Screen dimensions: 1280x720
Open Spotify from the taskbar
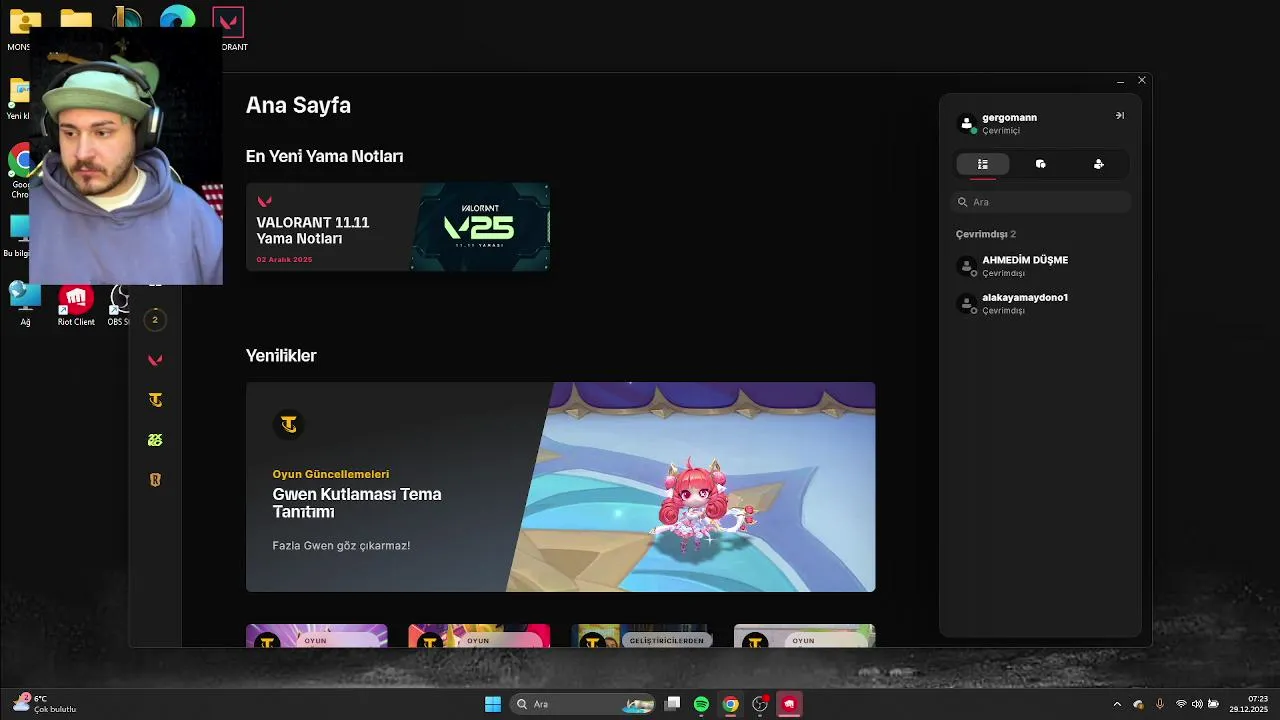pos(701,704)
